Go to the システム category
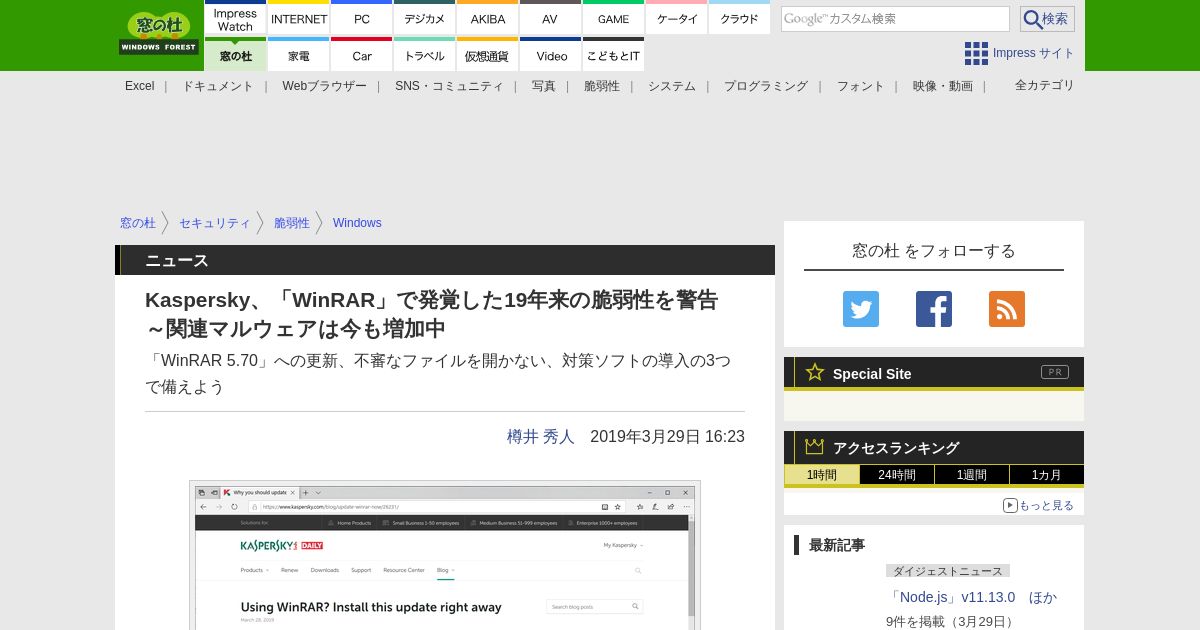Viewport: 1200px width, 630px height. pyautogui.click(x=672, y=86)
